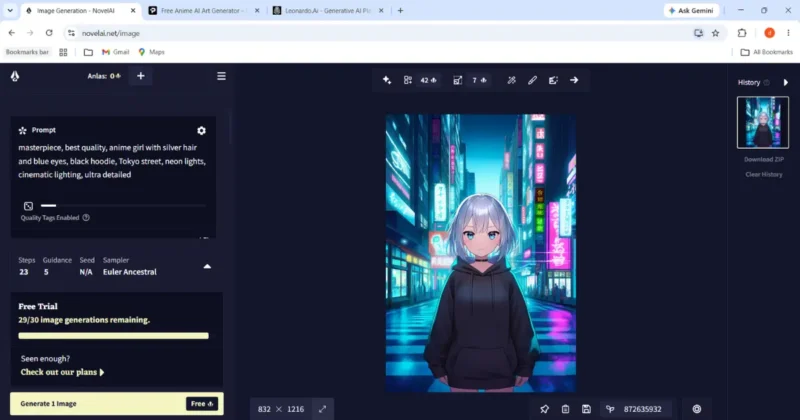Click the generated anime girl image
Viewport: 800px width, 420px height.
(x=481, y=253)
